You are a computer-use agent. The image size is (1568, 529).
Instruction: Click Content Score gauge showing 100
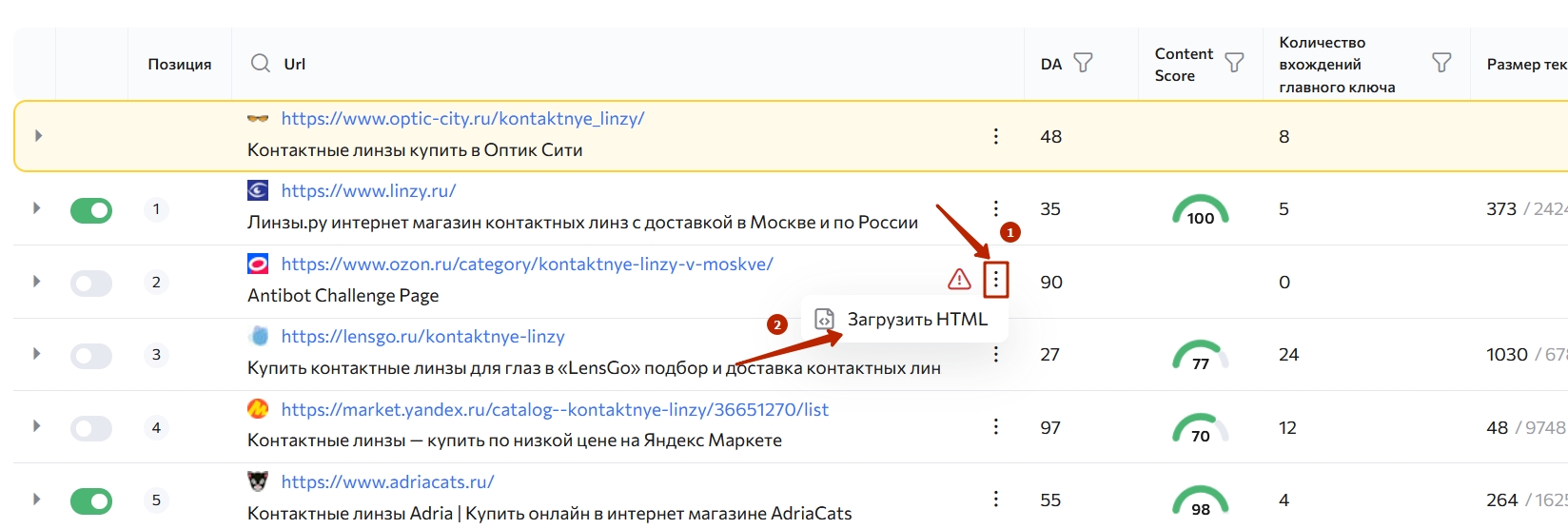[x=1200, y=210]
